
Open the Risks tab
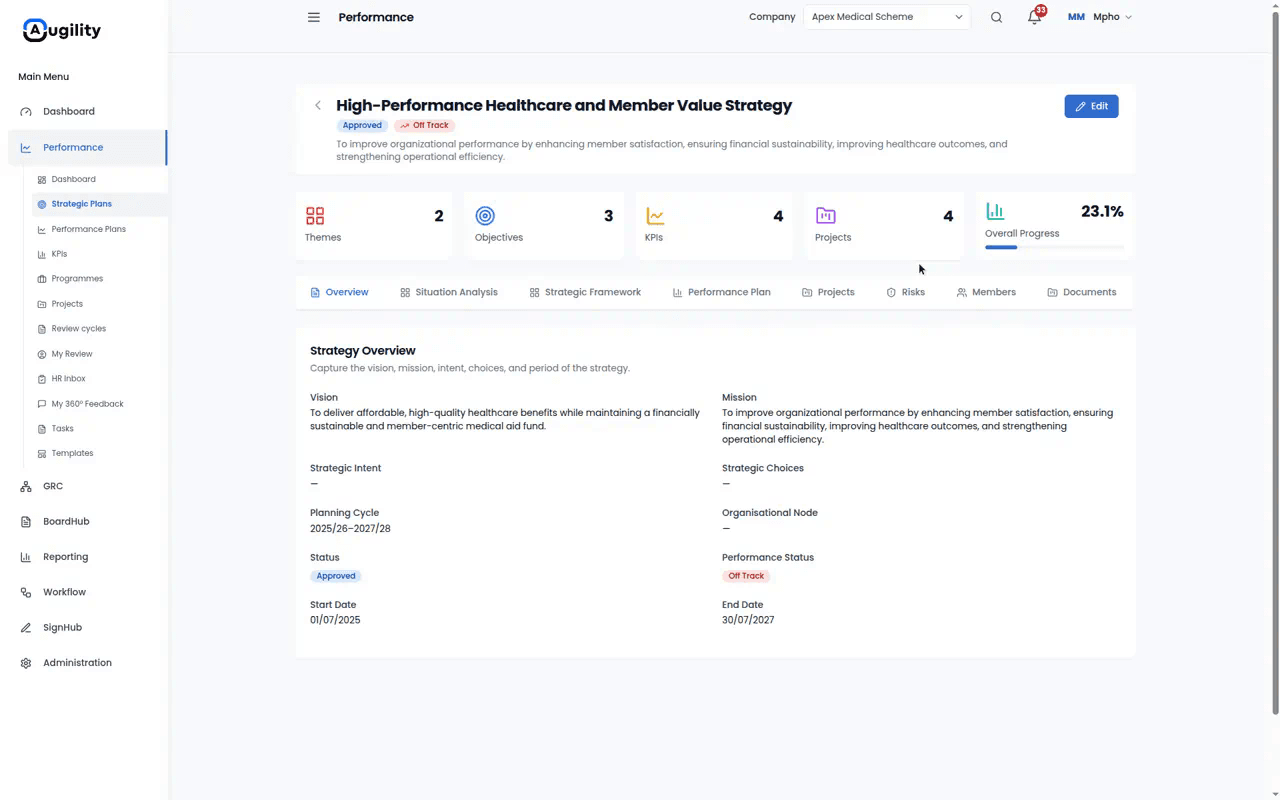tap(905, 292)
